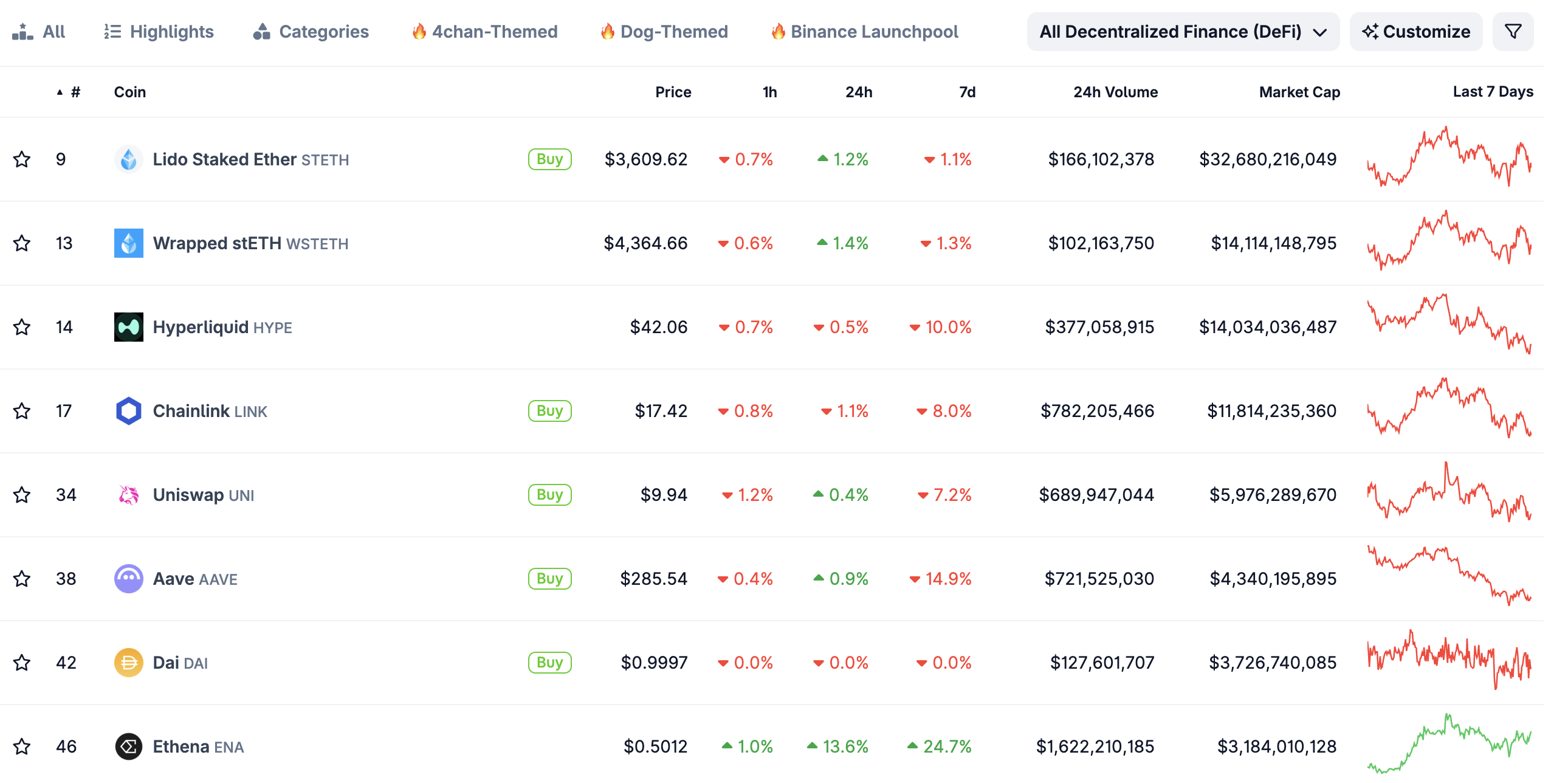Click the Hyperliquid coin logo icon
Viewport: 1568px width, 783px height.
click(128, 327)
